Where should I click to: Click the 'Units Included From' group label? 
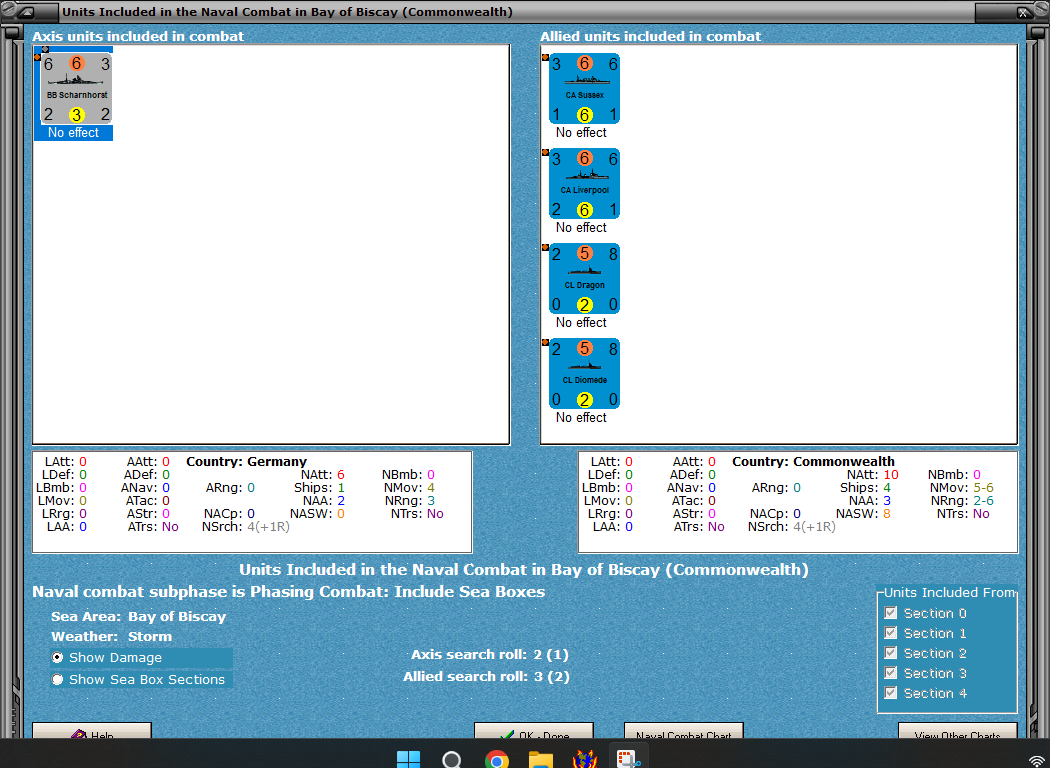(x=950, y=593)
